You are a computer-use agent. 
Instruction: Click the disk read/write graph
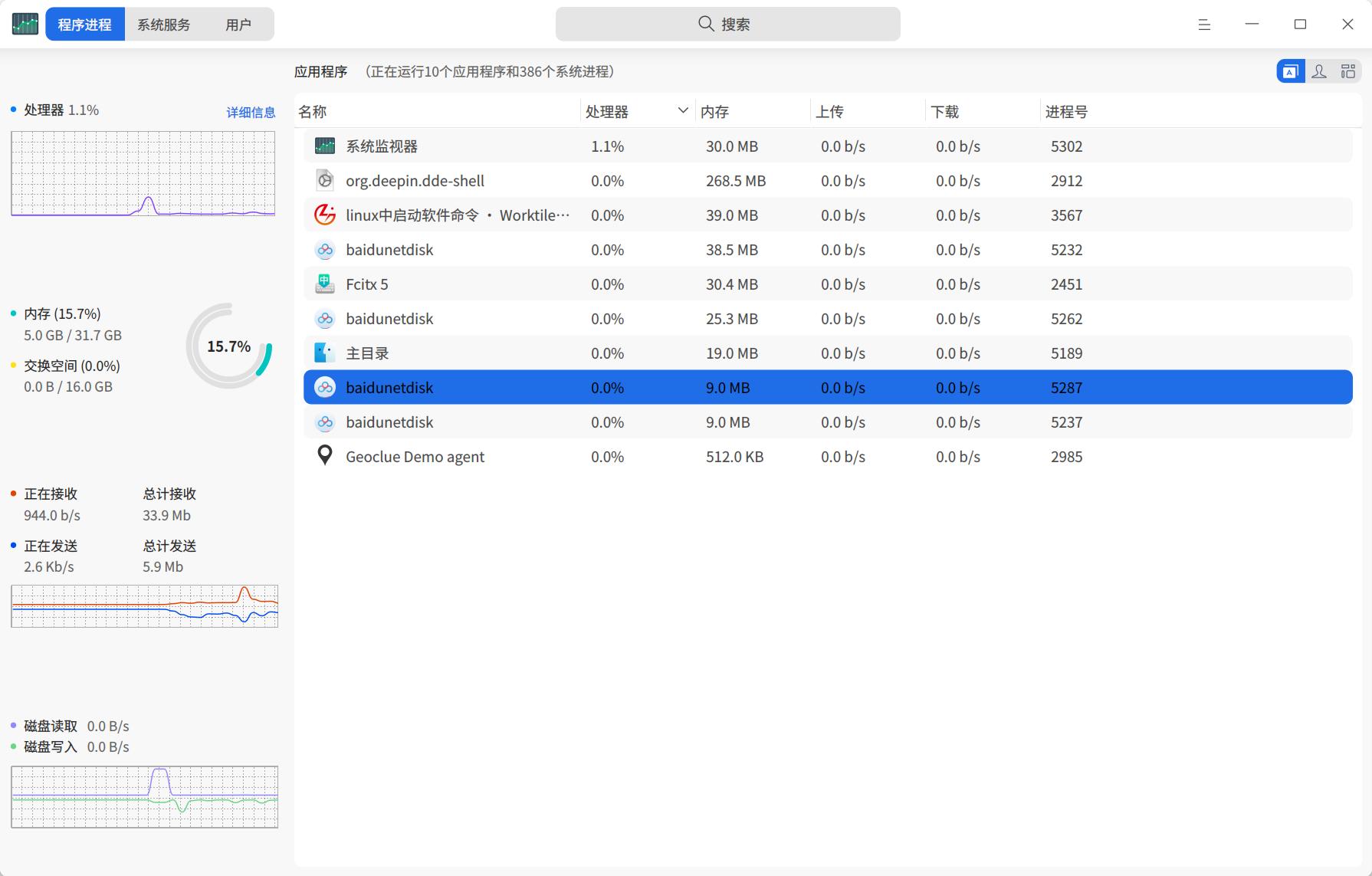click(x=144, y=796)
